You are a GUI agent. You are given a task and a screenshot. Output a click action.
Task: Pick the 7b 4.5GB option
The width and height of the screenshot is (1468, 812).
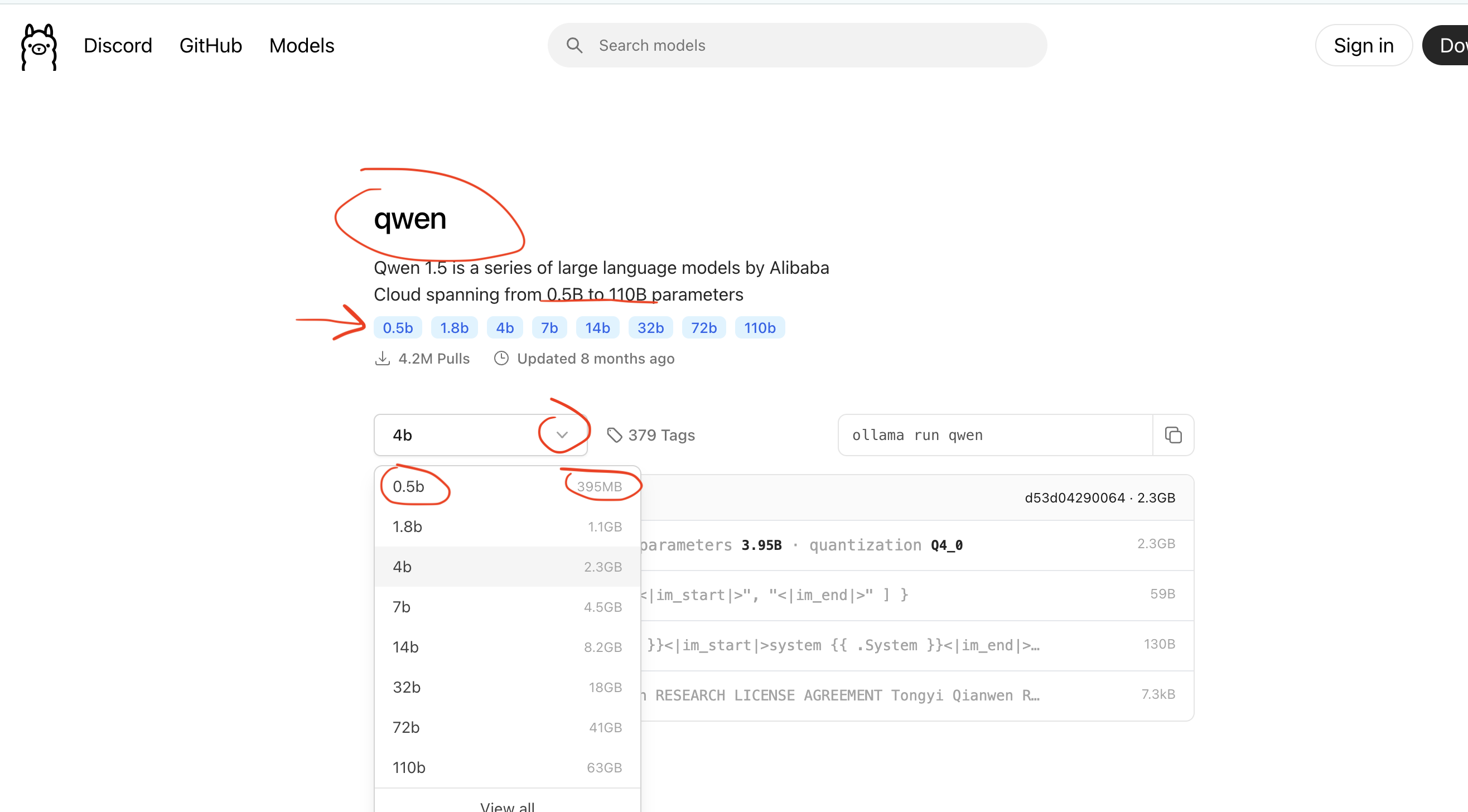pyautogui.click(x=507, y=607)
